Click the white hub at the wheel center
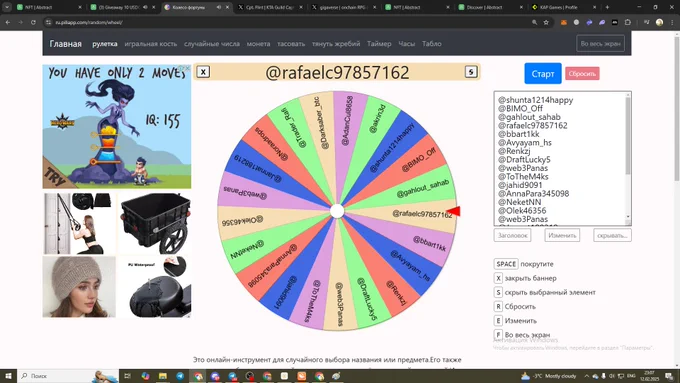This screenshot has width=680, height=383. [x=337, y=211]
